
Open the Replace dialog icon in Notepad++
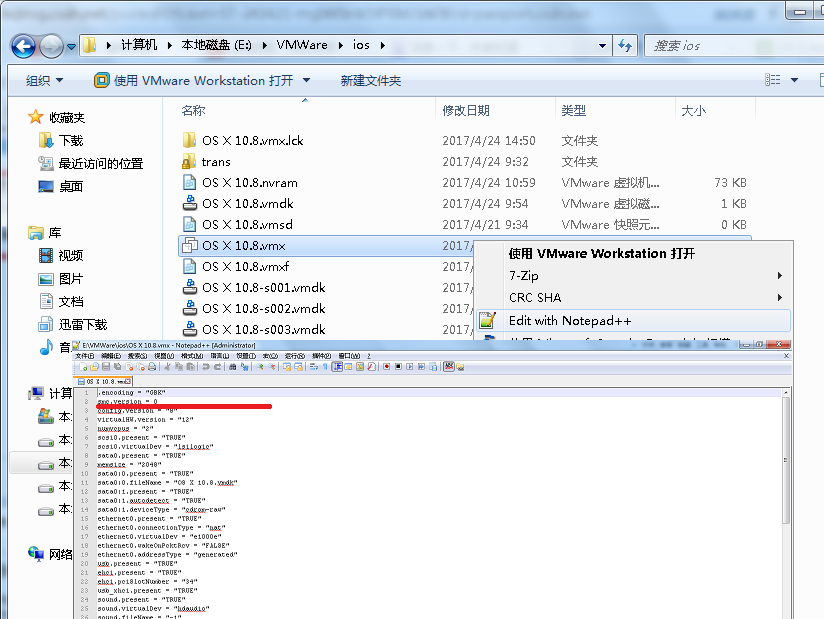[244, 367]
